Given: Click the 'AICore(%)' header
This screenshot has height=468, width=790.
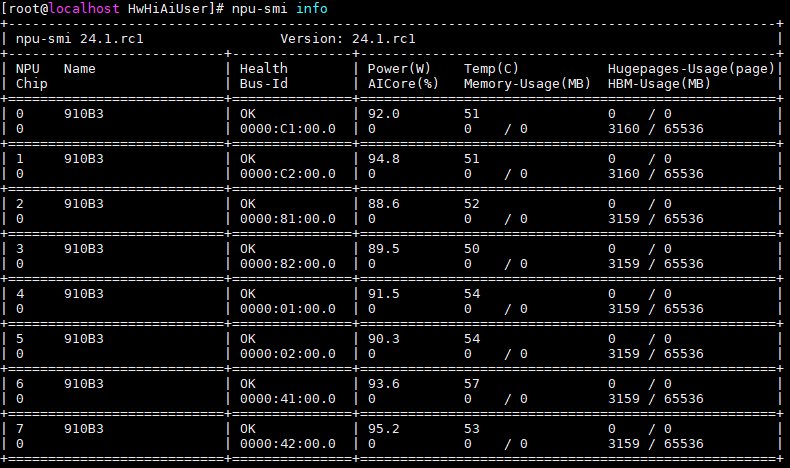Looking at the screenshot, I should [403, 84].
